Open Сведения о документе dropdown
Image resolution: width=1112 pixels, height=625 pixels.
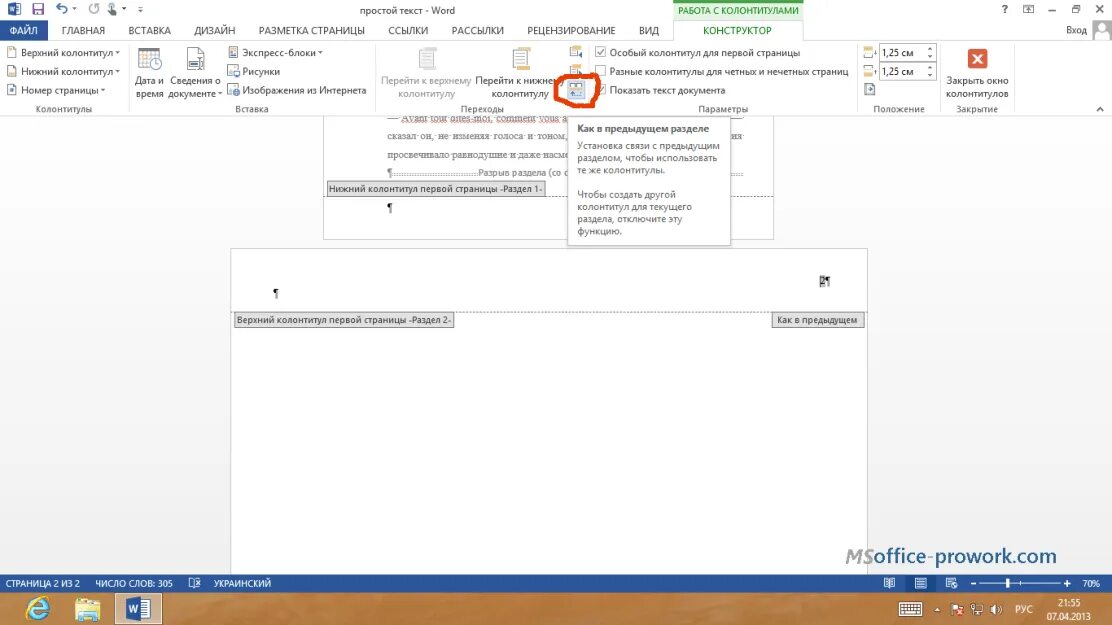(195, 73)
